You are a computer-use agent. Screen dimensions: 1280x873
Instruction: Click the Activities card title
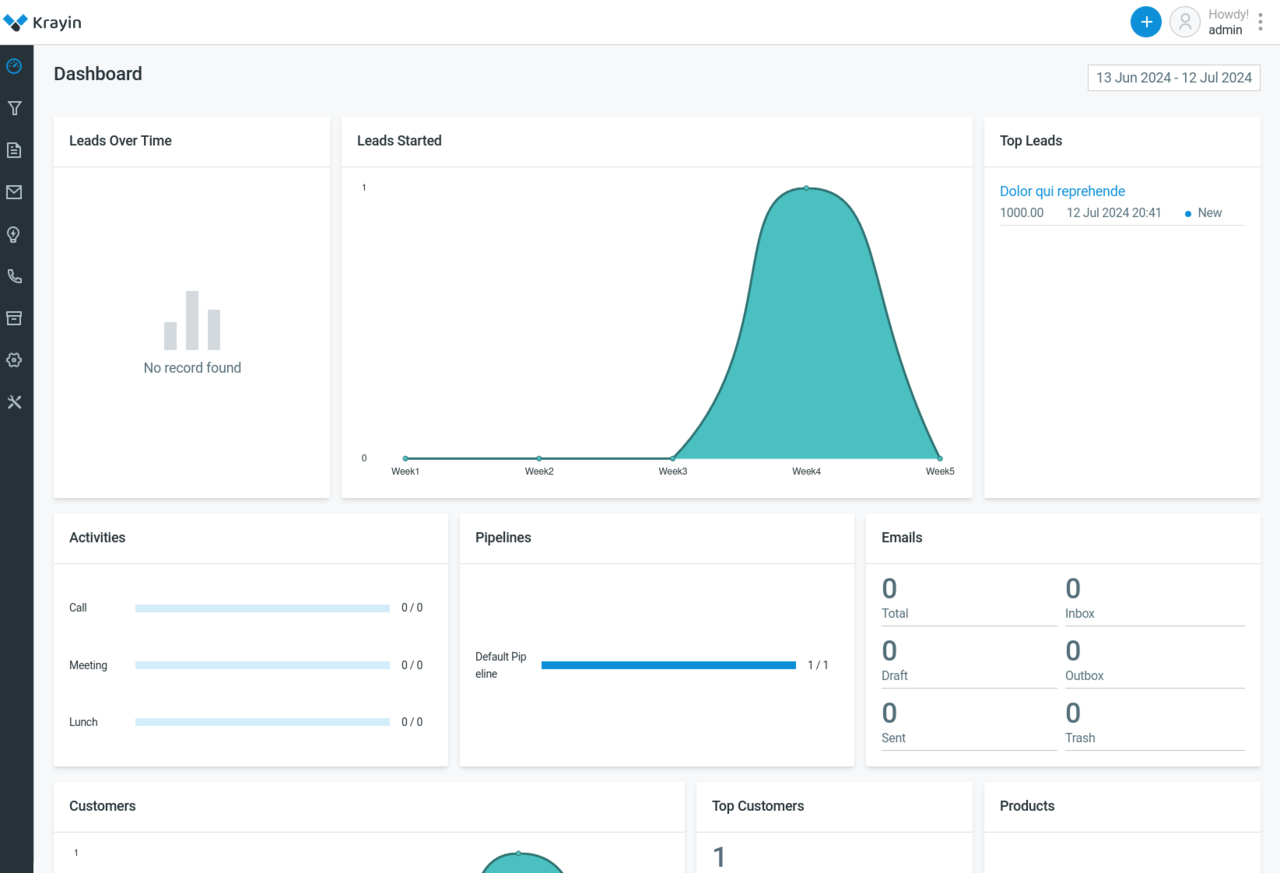click(x=97, y=538)
